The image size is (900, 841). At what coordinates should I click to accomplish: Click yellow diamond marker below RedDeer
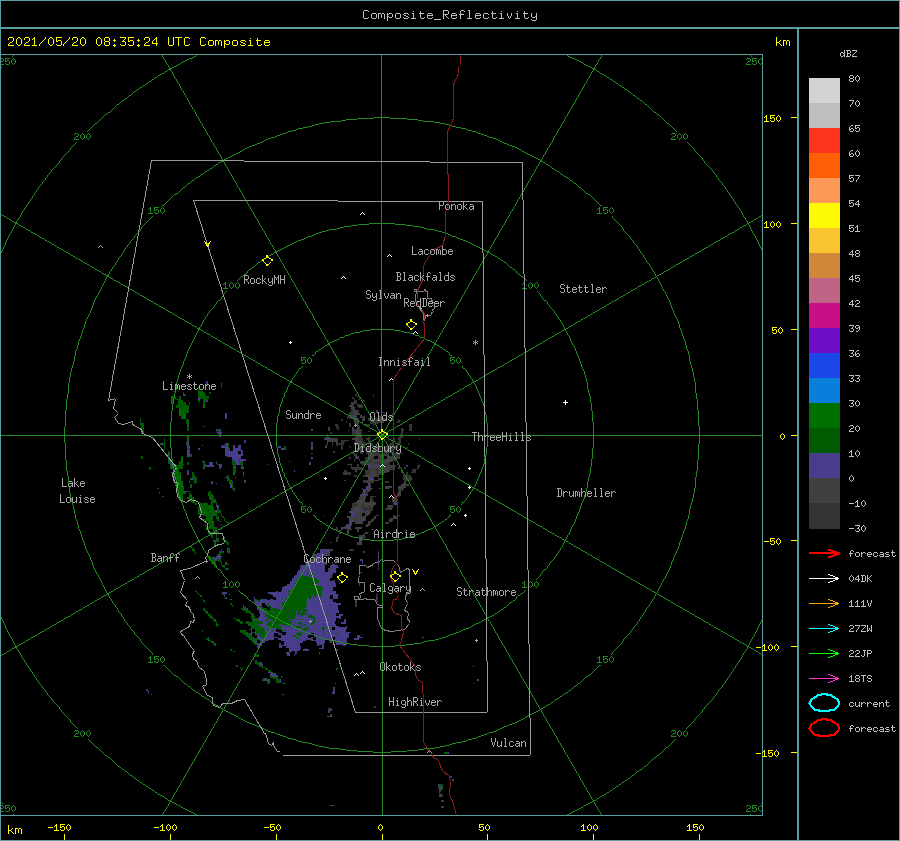tap(412, 325)
